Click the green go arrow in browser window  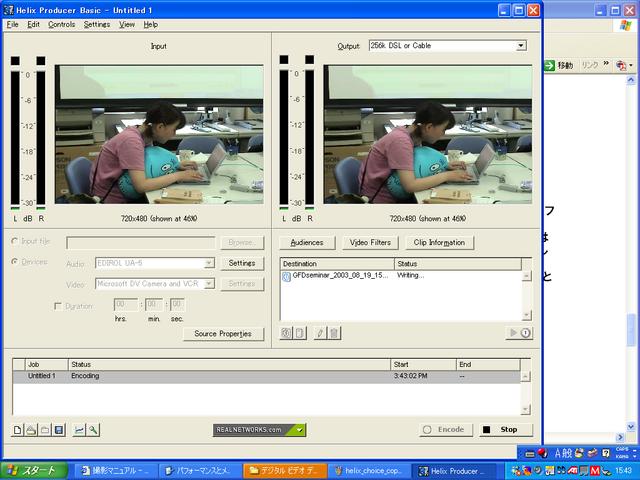[550, 65]
